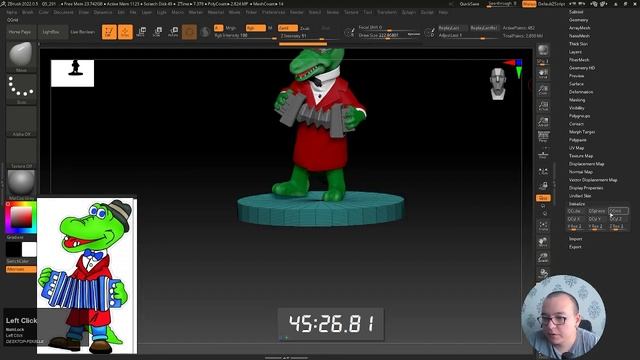The image size is (640, 360).
Task: Toggle the Zadd mode
Action: pyautogui.click(x=287, y=28)
